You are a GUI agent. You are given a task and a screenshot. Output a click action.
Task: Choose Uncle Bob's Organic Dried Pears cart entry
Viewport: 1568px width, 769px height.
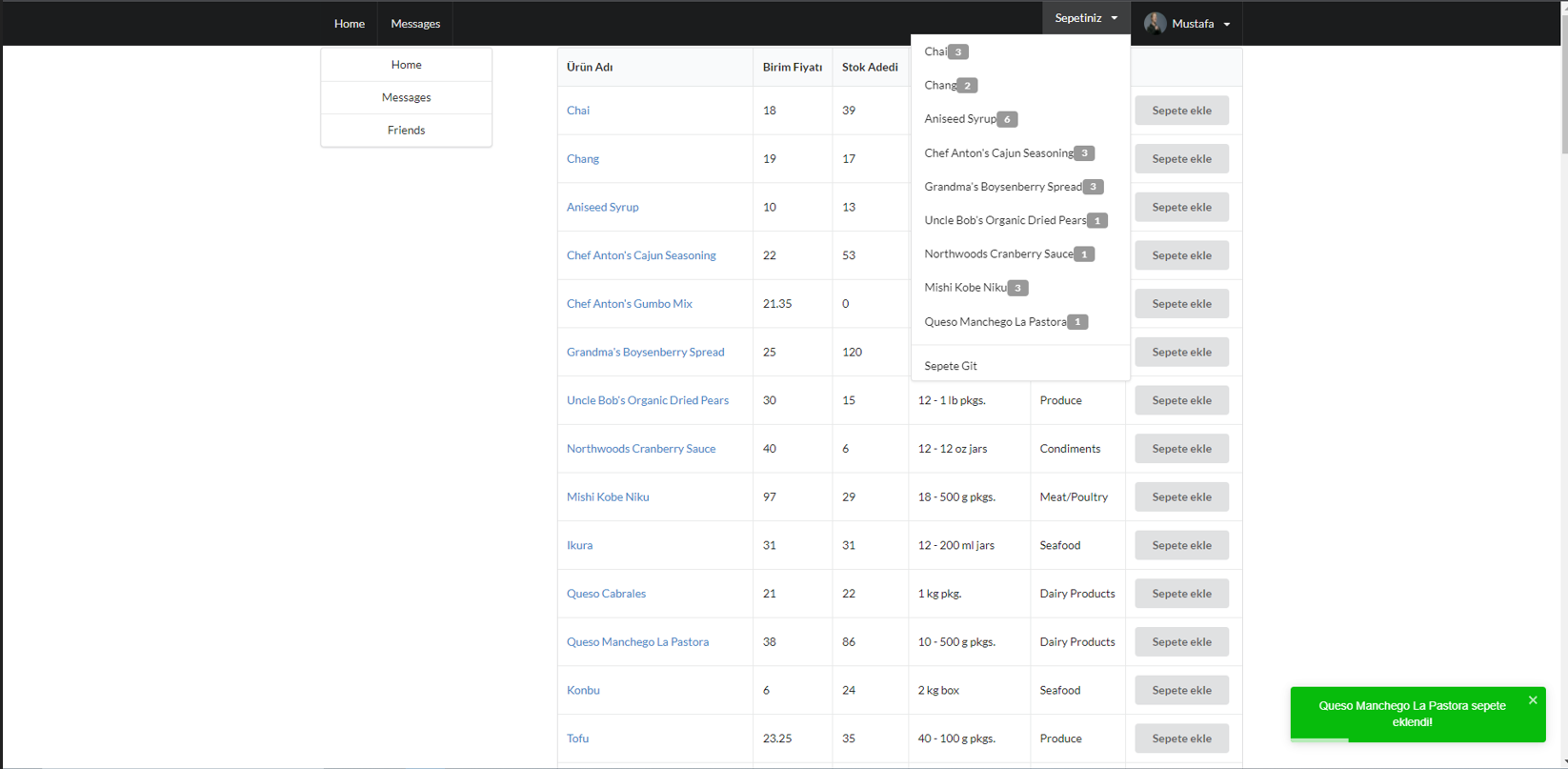(x=1020, y=220)
